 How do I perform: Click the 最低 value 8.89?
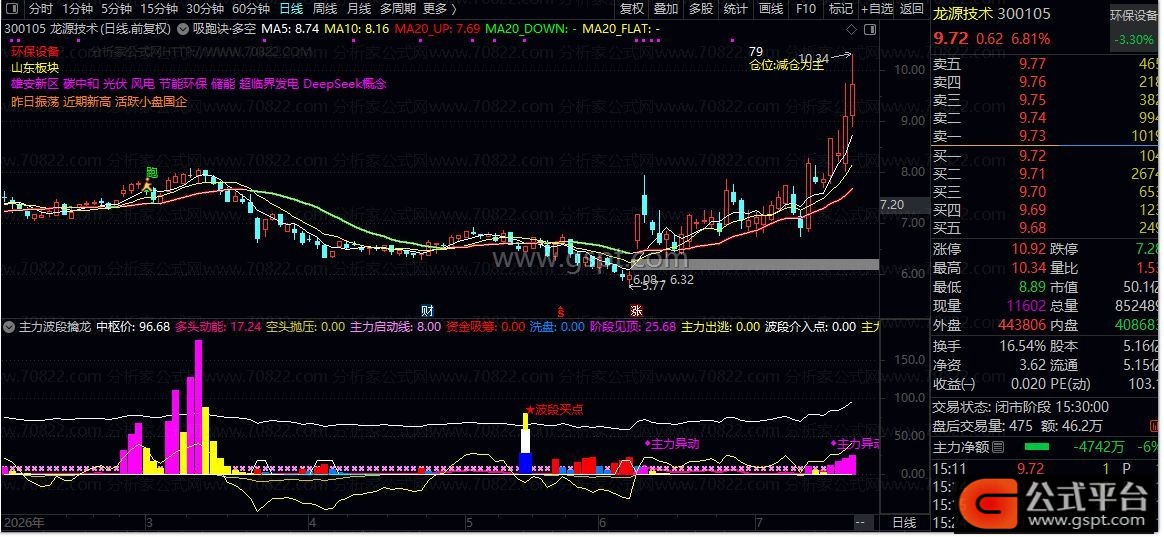1033,287
